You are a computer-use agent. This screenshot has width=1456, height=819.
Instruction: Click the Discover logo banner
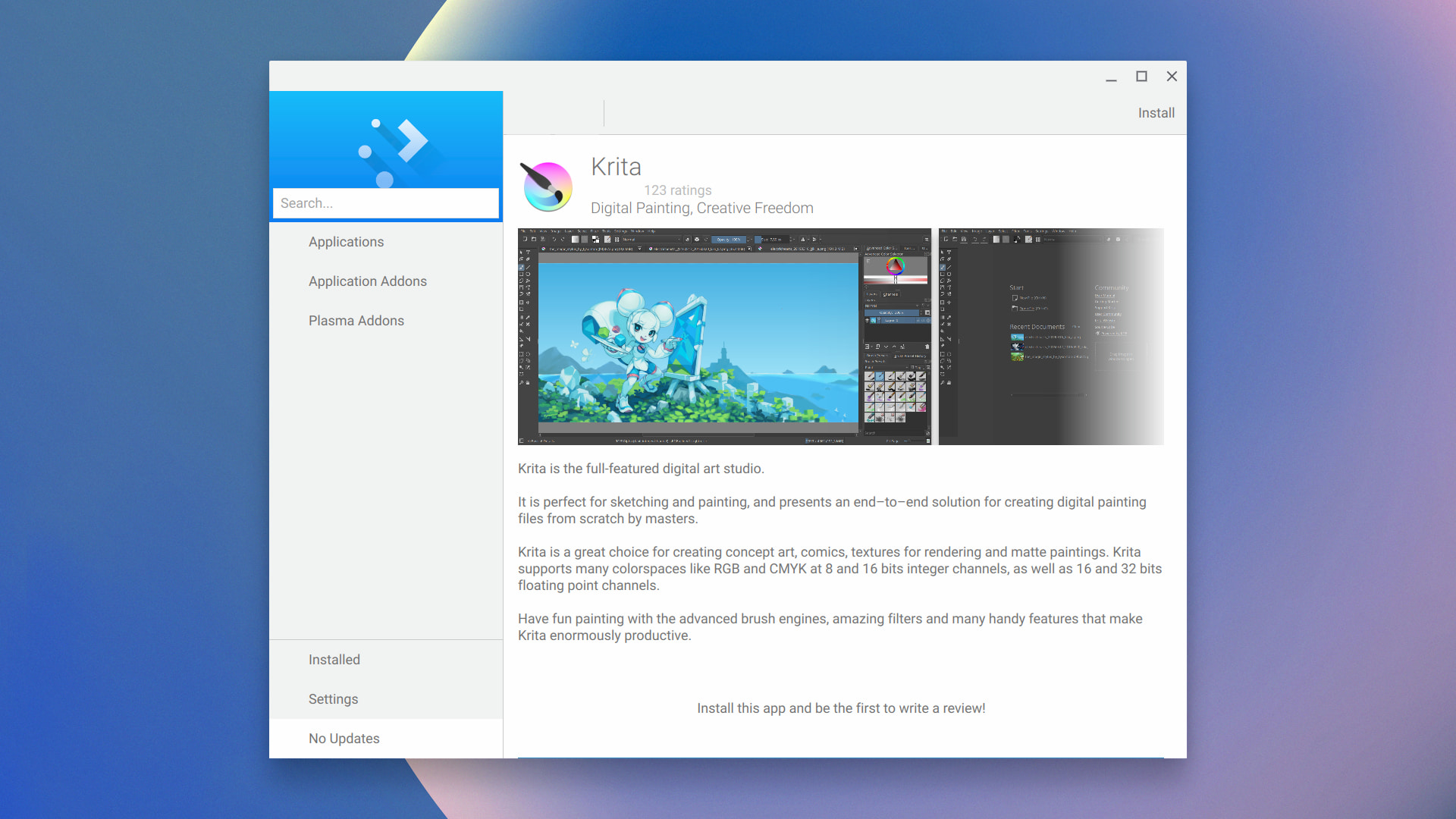386,140
